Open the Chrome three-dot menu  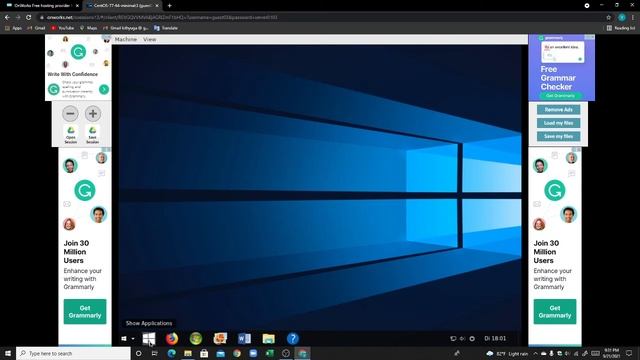(633, 17)
